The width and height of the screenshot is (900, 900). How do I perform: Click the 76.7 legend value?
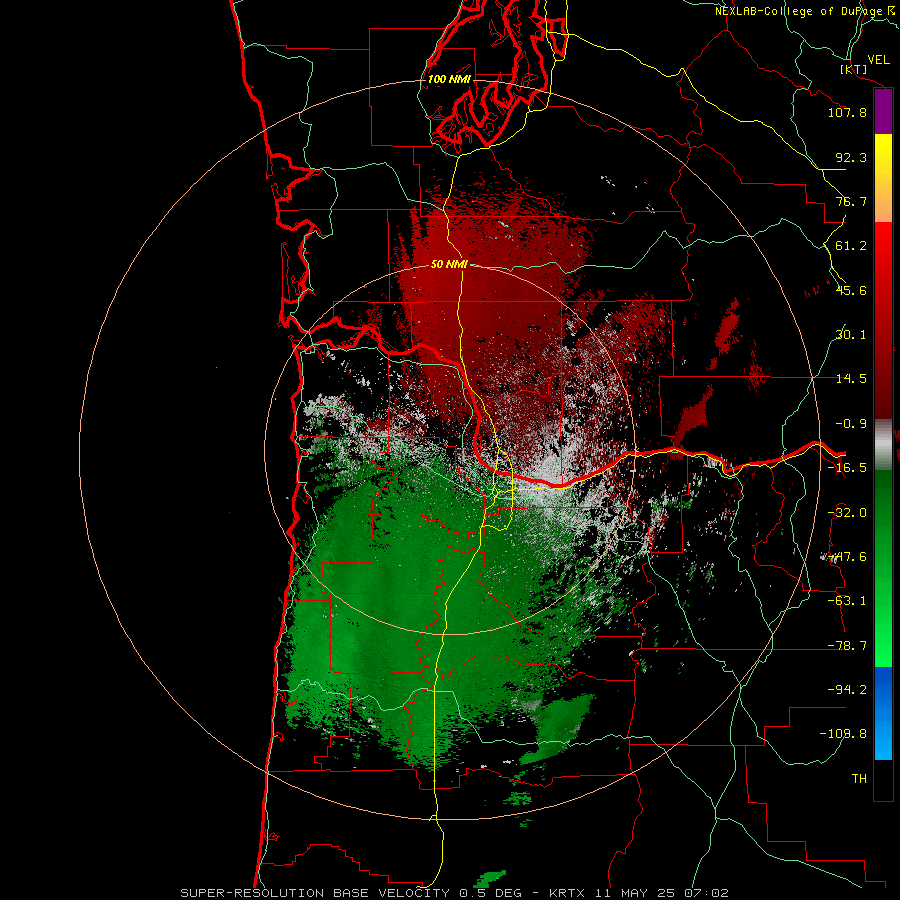[851, 201]
